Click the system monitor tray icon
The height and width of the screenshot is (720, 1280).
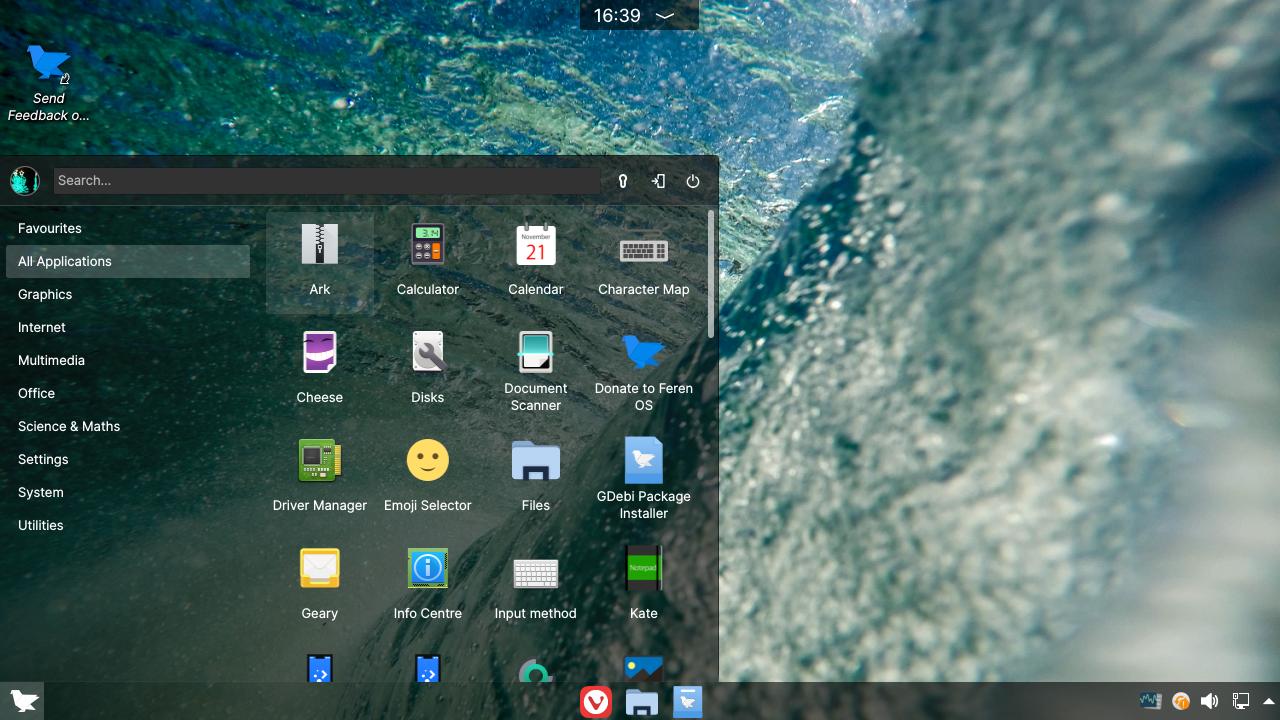coord(1151,701)
